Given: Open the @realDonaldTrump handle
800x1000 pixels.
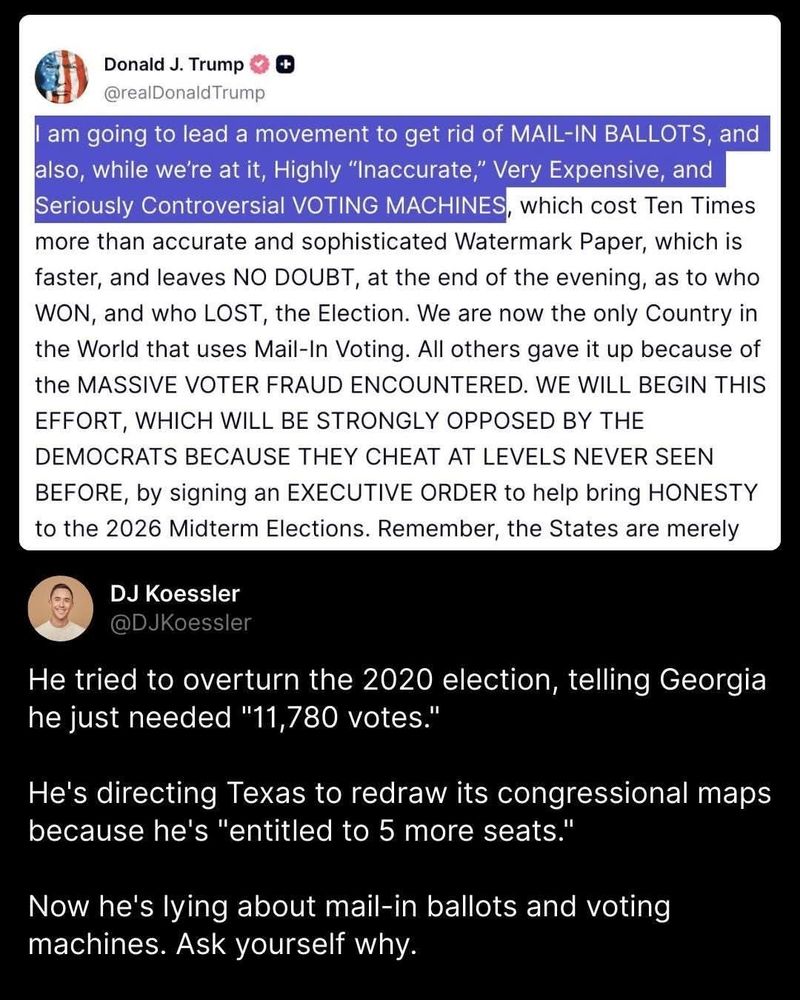Looking at the screenshot, I should 185,93.
